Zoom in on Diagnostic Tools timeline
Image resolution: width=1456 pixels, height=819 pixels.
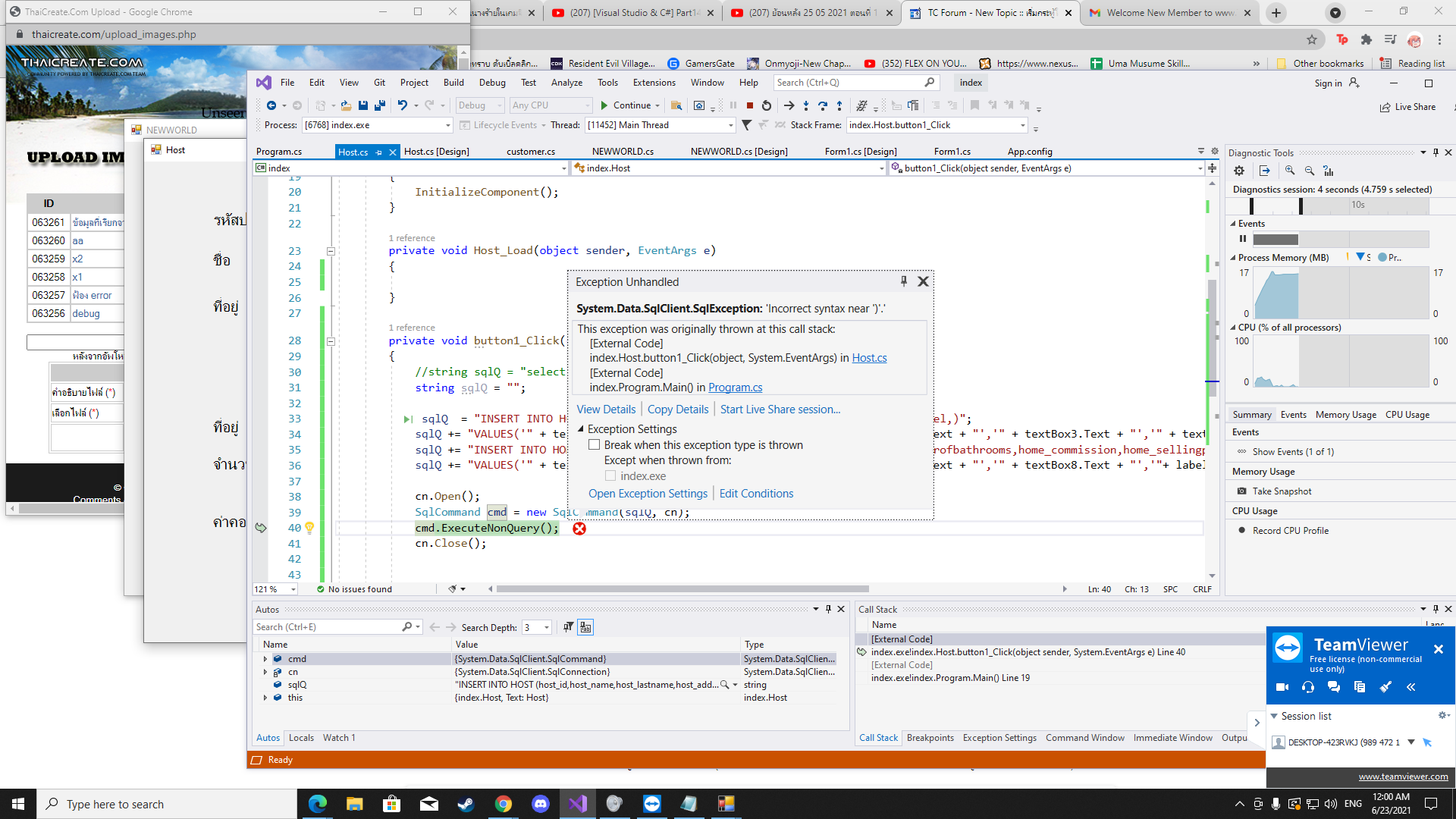pyautogui.click(x=1289, y=171)
